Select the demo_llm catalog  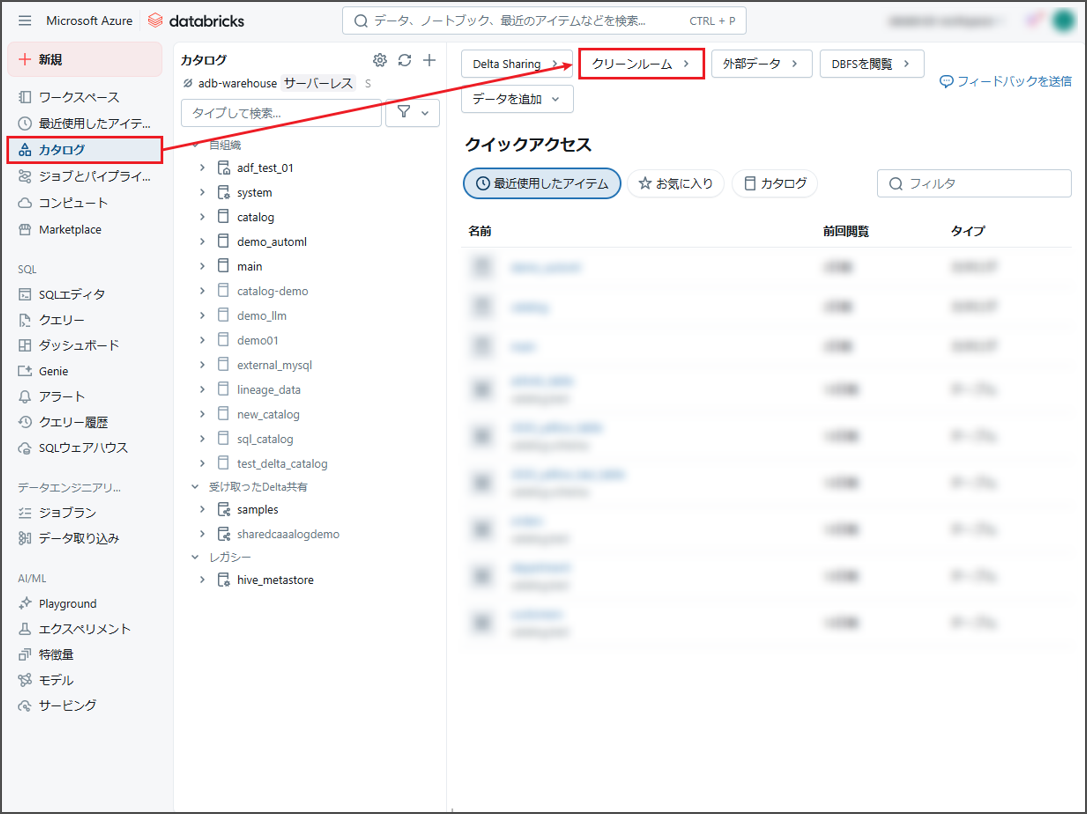pos(261,315)
